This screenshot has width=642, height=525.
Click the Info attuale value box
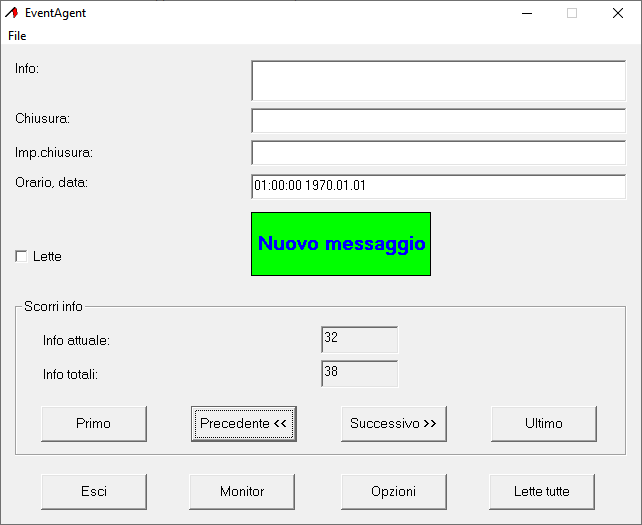[359, 340]
